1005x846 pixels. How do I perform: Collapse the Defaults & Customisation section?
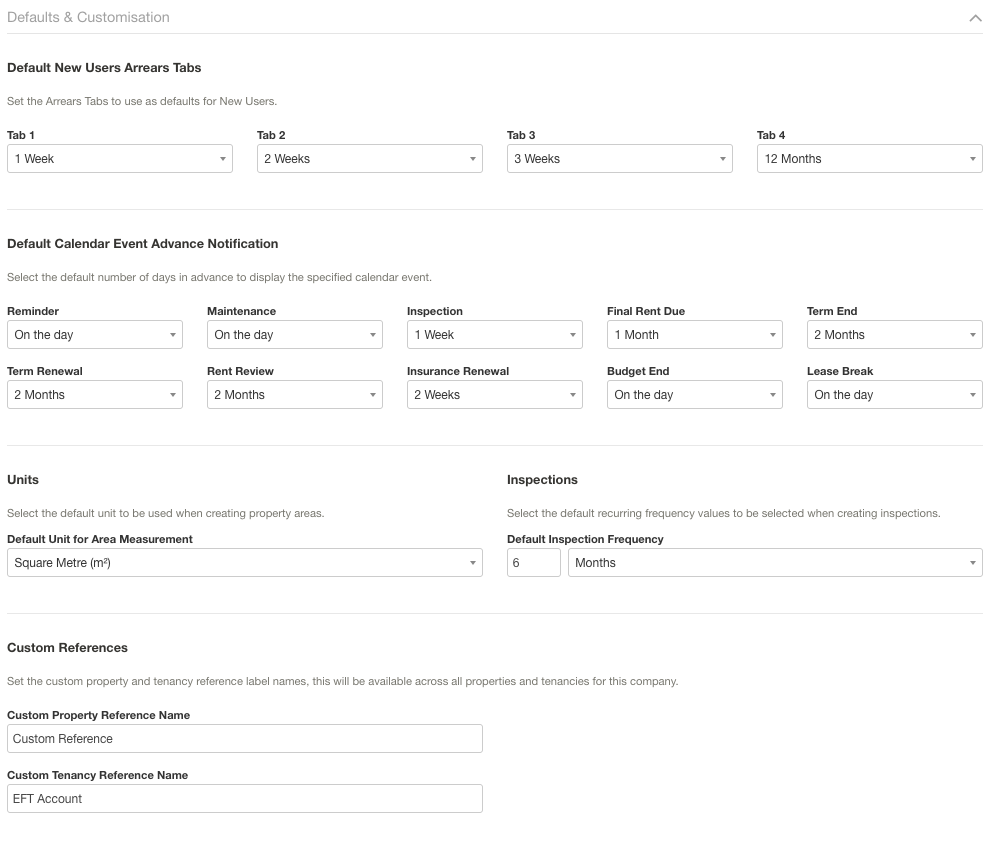click(x=975, y=18)
